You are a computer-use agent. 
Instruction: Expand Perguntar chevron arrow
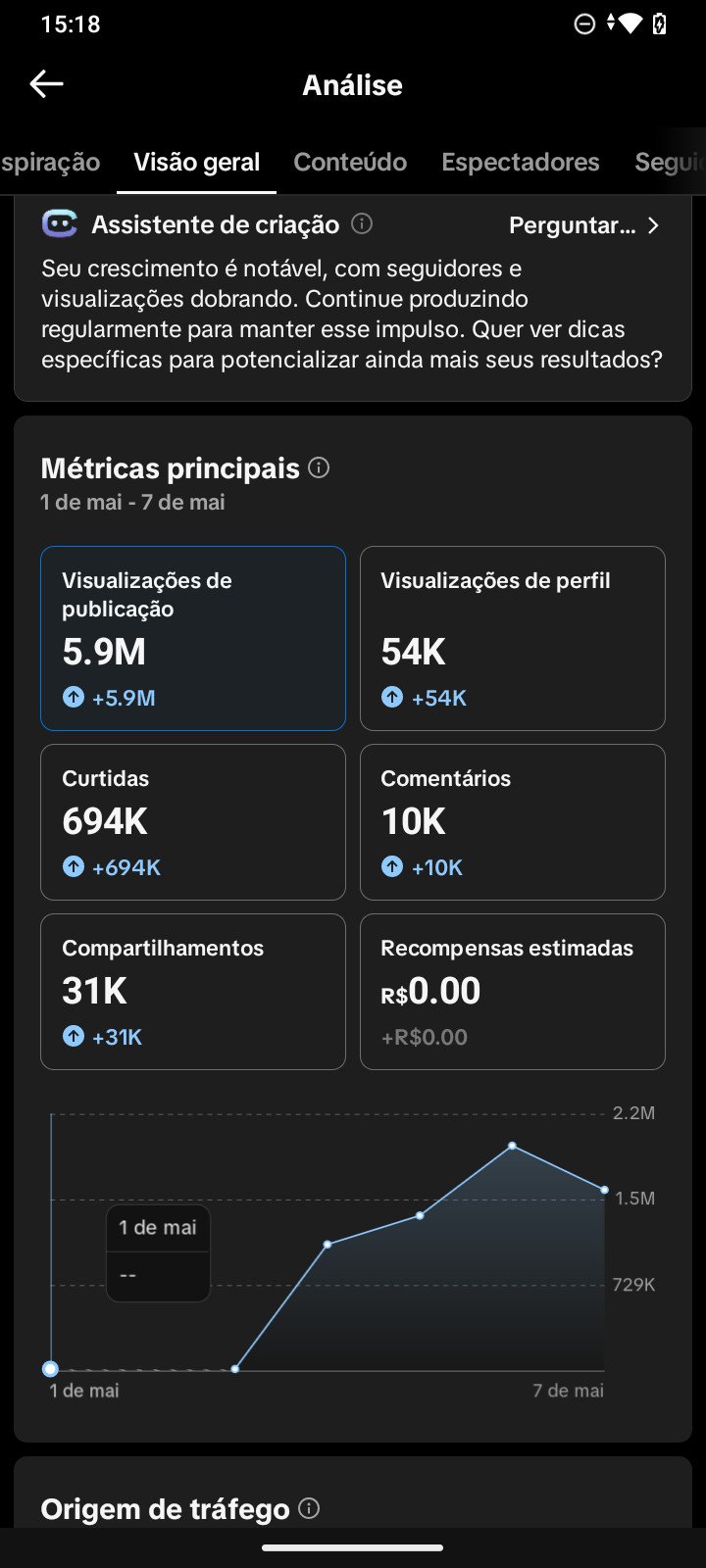[x=653, y=225]
